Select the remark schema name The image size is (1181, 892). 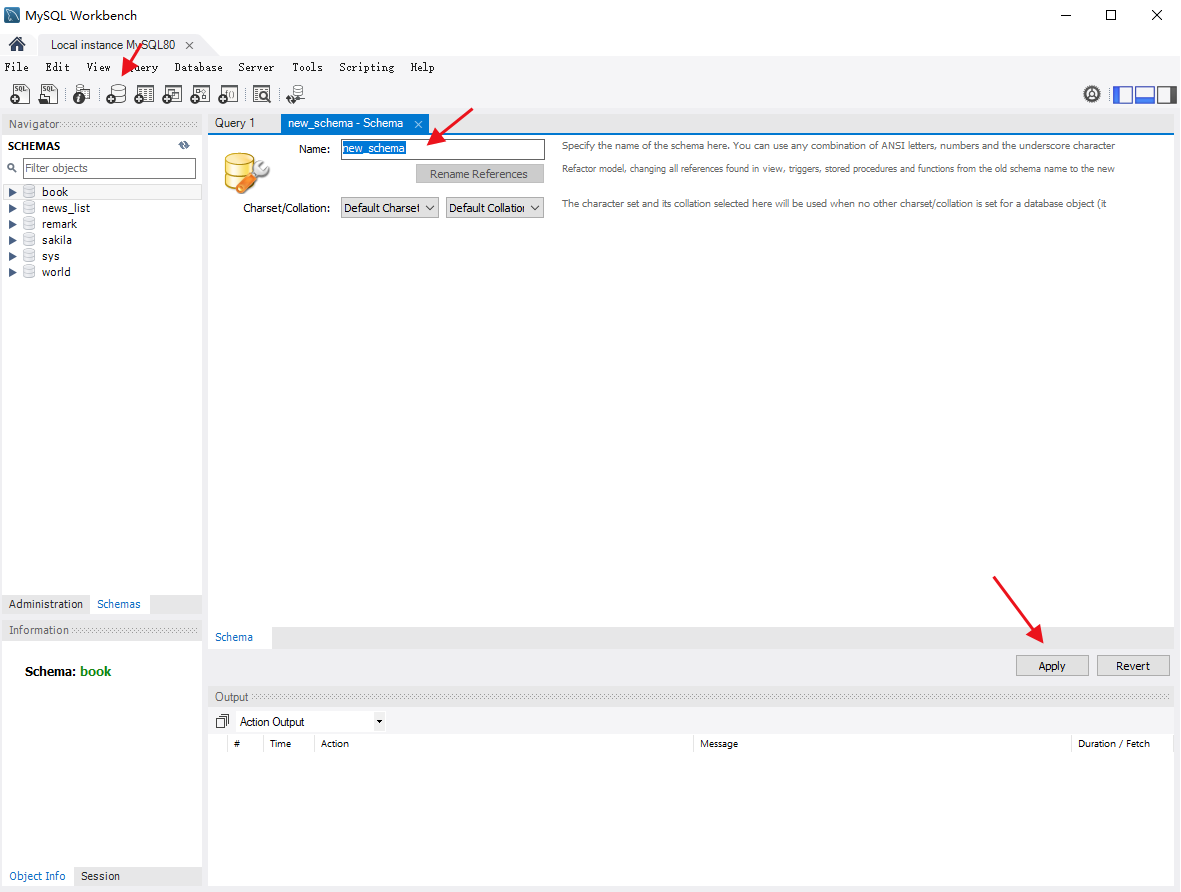click(60, 224)
